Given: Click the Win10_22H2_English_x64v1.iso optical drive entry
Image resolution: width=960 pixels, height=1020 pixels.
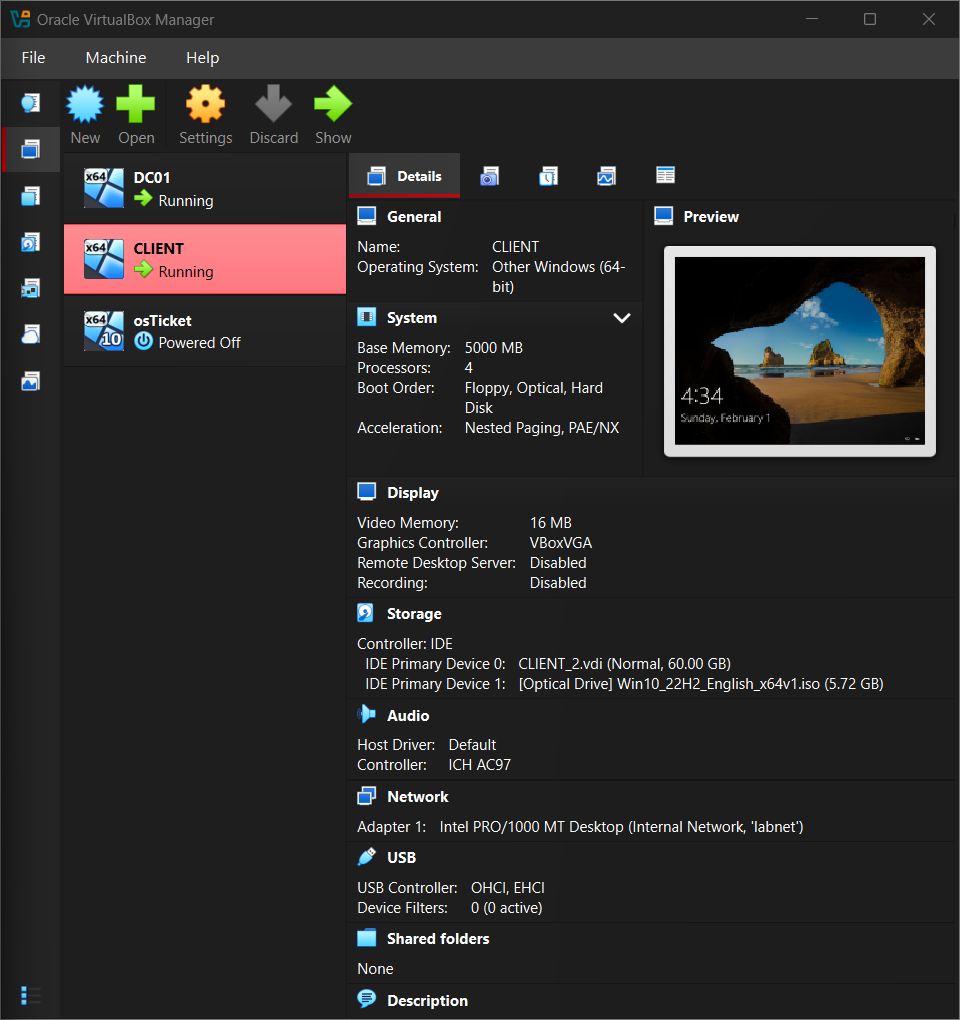Looking at the screenshot, I should [x=700, y=684].
